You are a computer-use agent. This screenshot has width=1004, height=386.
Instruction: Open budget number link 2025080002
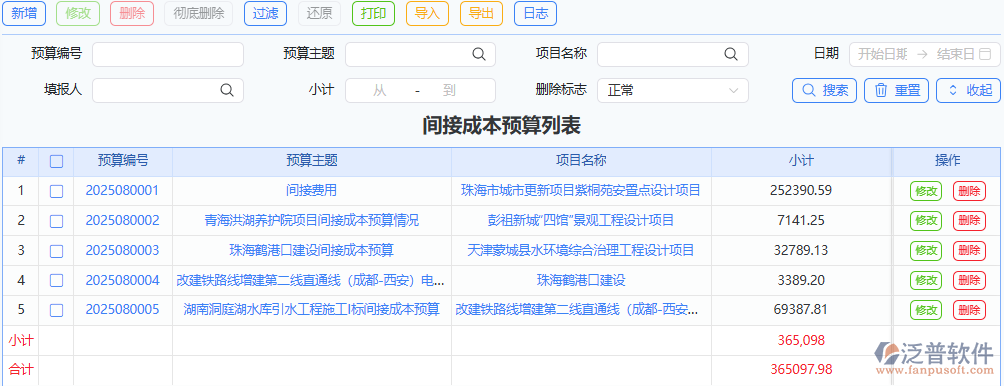[122, 221]
